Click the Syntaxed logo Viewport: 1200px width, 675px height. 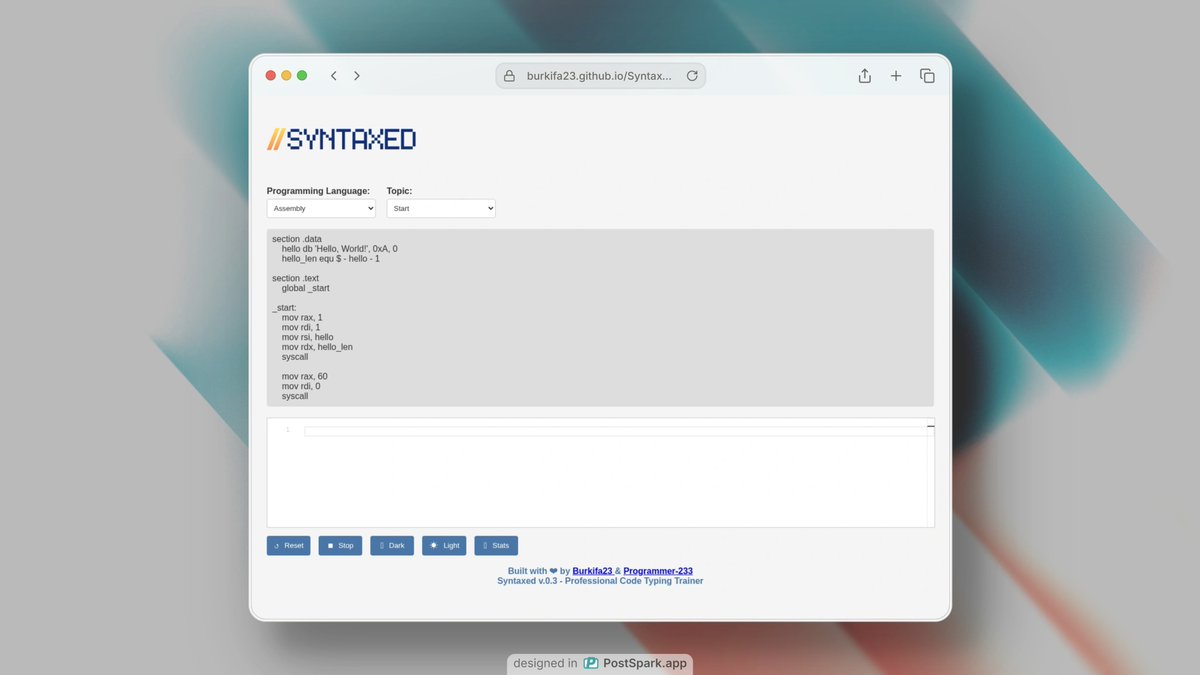(x=341, y=140)
